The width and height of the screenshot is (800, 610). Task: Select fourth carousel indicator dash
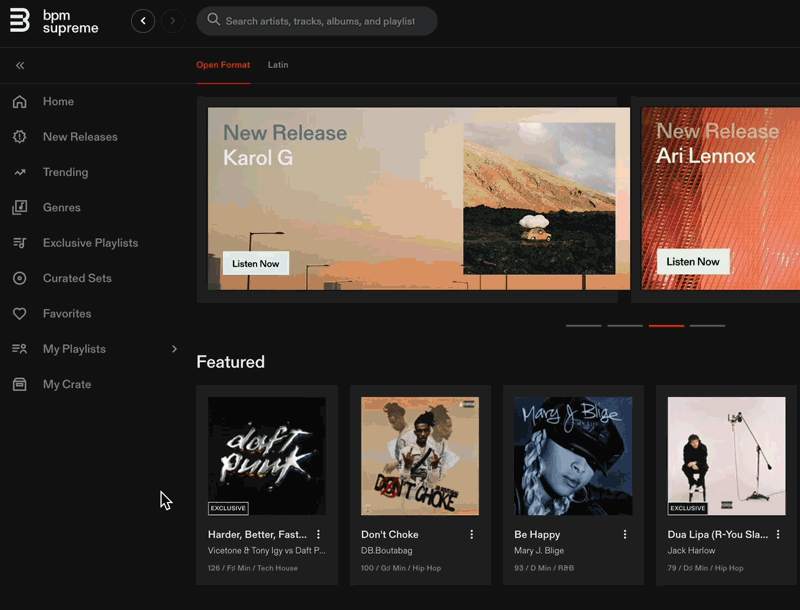[708, 325]
